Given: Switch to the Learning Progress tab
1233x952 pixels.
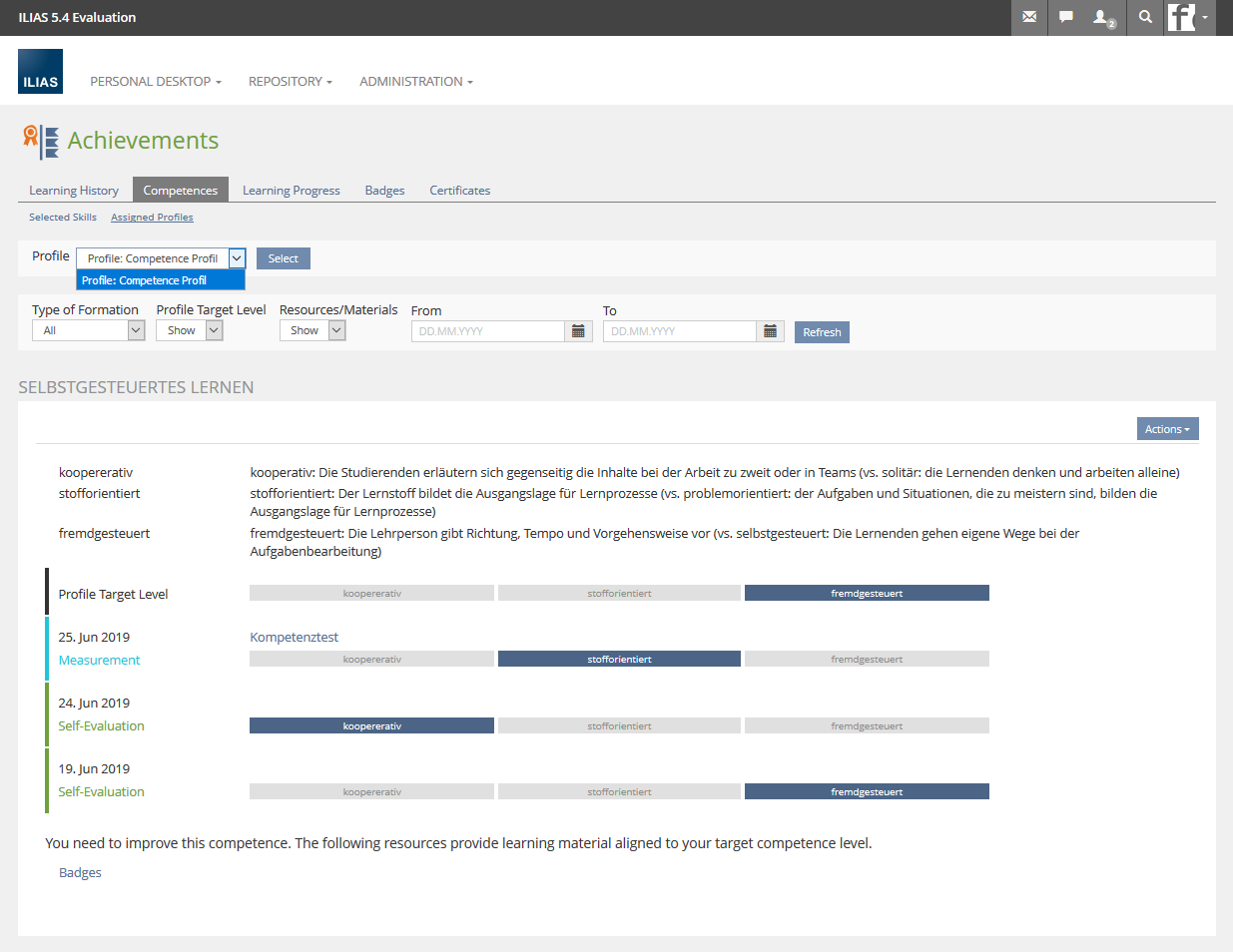Looking at the screenshot, I should pyautogui.click(x=291, y=191).
